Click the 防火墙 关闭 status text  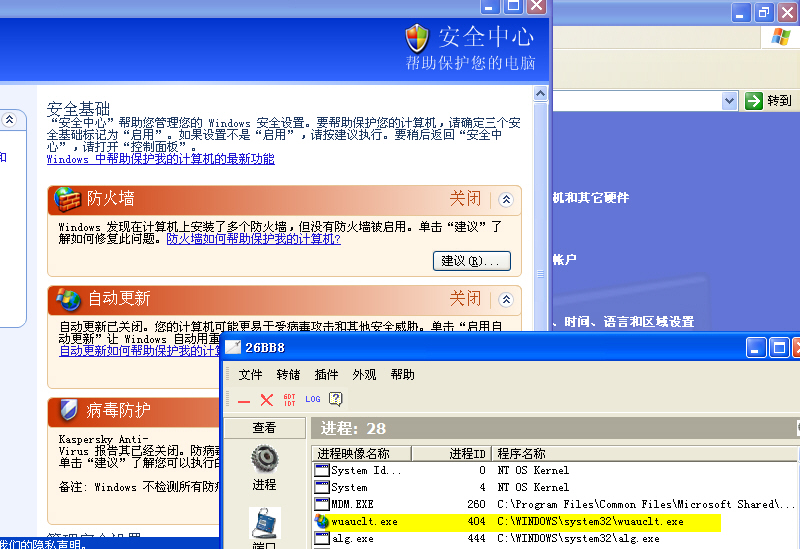tap(465, 198)
